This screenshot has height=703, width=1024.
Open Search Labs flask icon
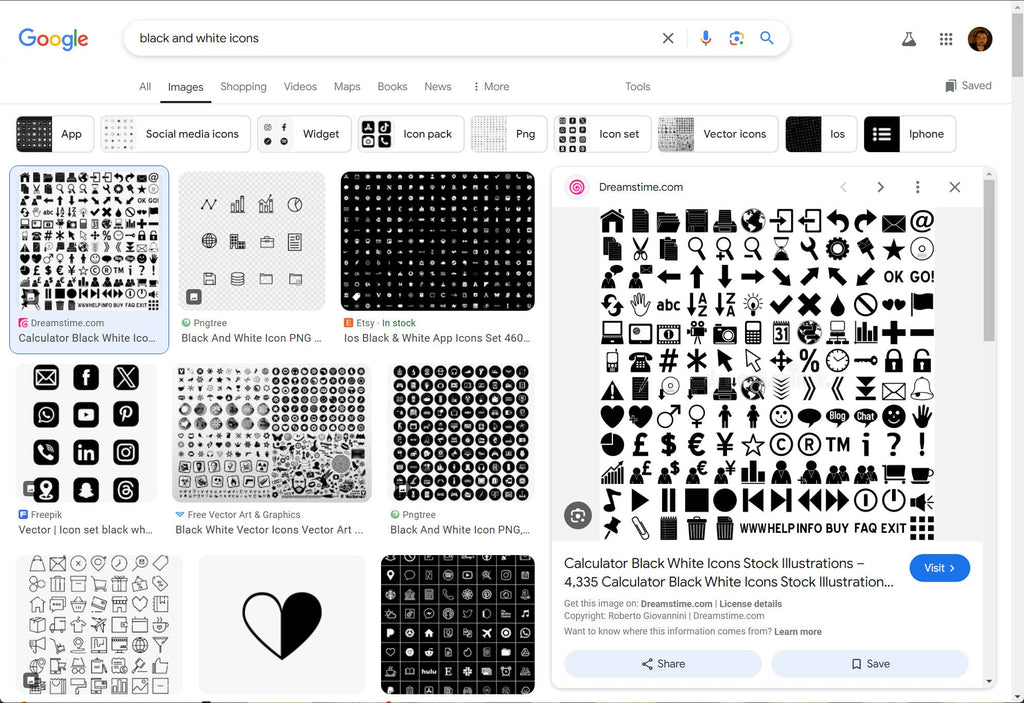tap(908, 39)
